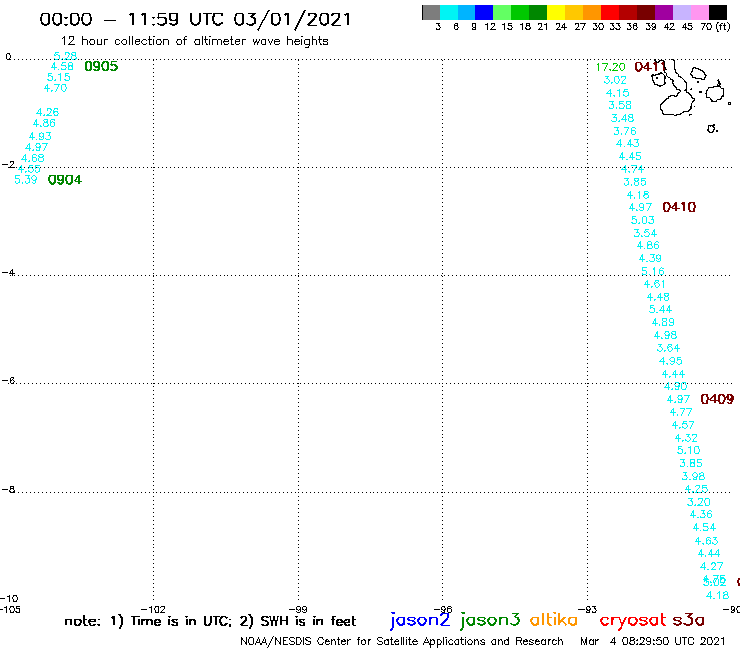
Task: Click the -102 longitude axis label
Action: (153, 609)
